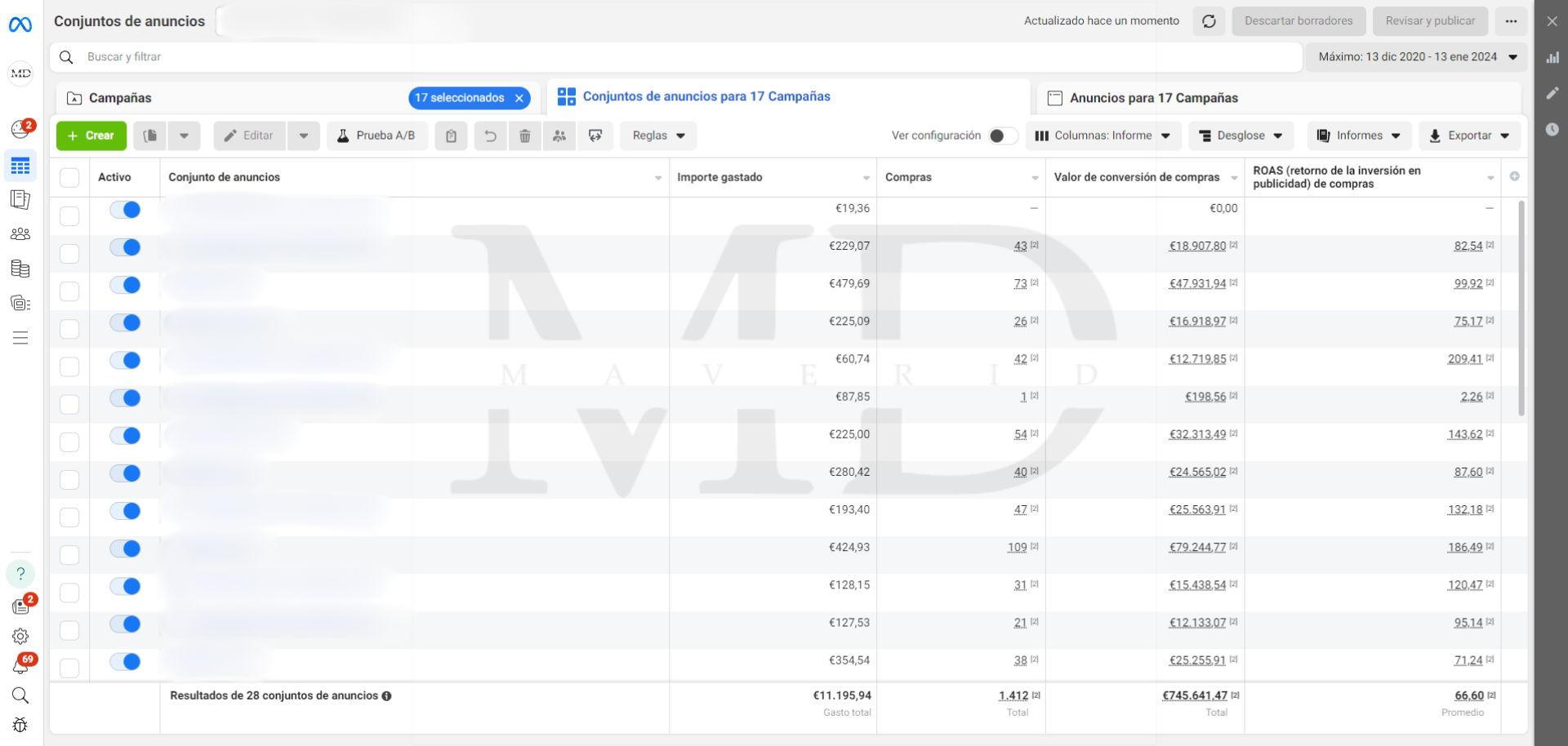Open the Columnas: Informe dropdown
The width and height of the screenshot is (1568, 746).
1102,136
